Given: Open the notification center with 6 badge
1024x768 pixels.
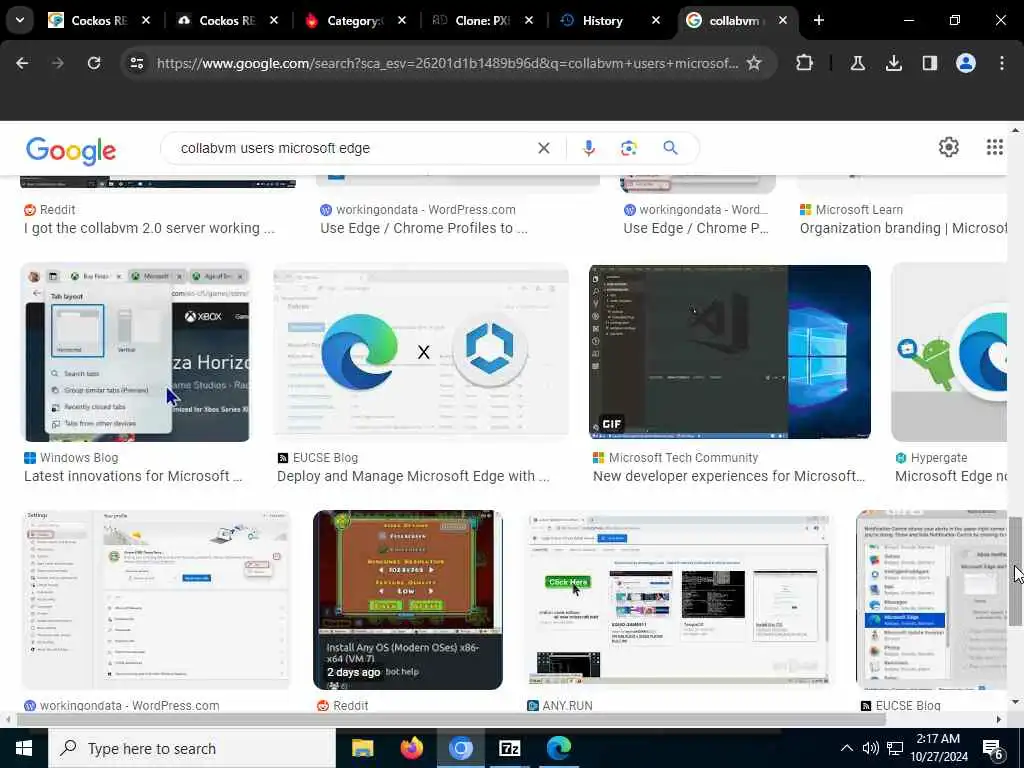Looking at the screenshot, I should pos(993,749).
